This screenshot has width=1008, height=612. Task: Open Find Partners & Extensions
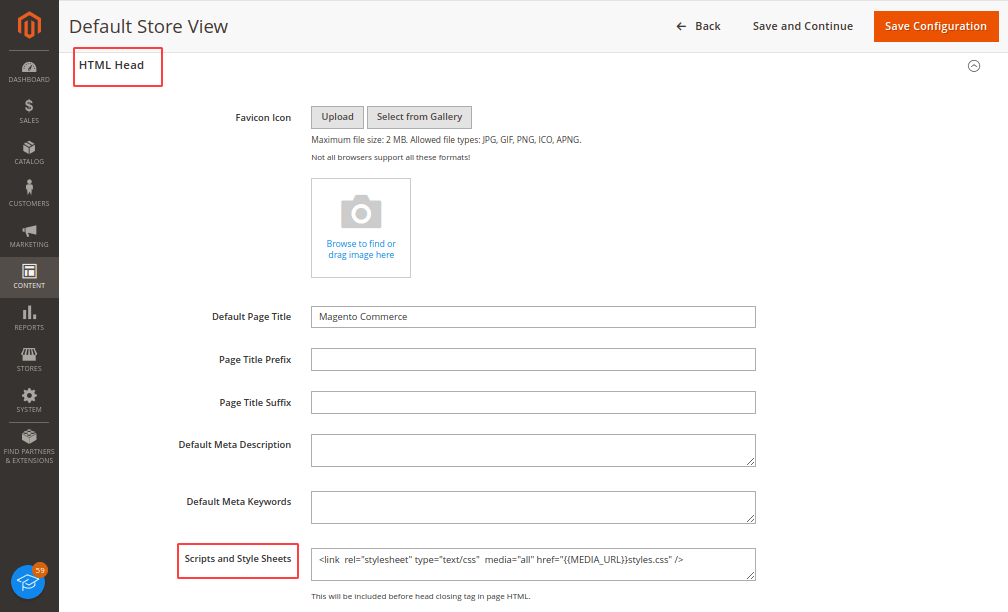coord(29,445)
